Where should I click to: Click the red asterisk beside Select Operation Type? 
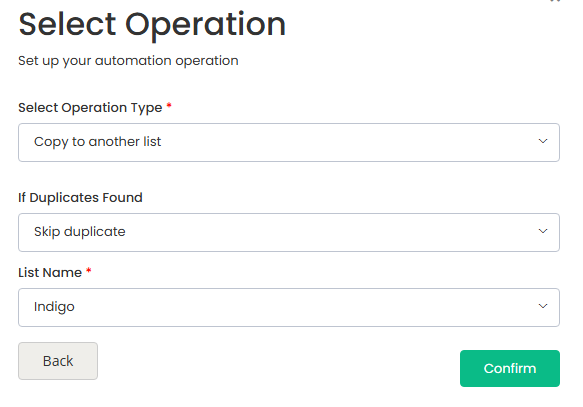[169, 105]
